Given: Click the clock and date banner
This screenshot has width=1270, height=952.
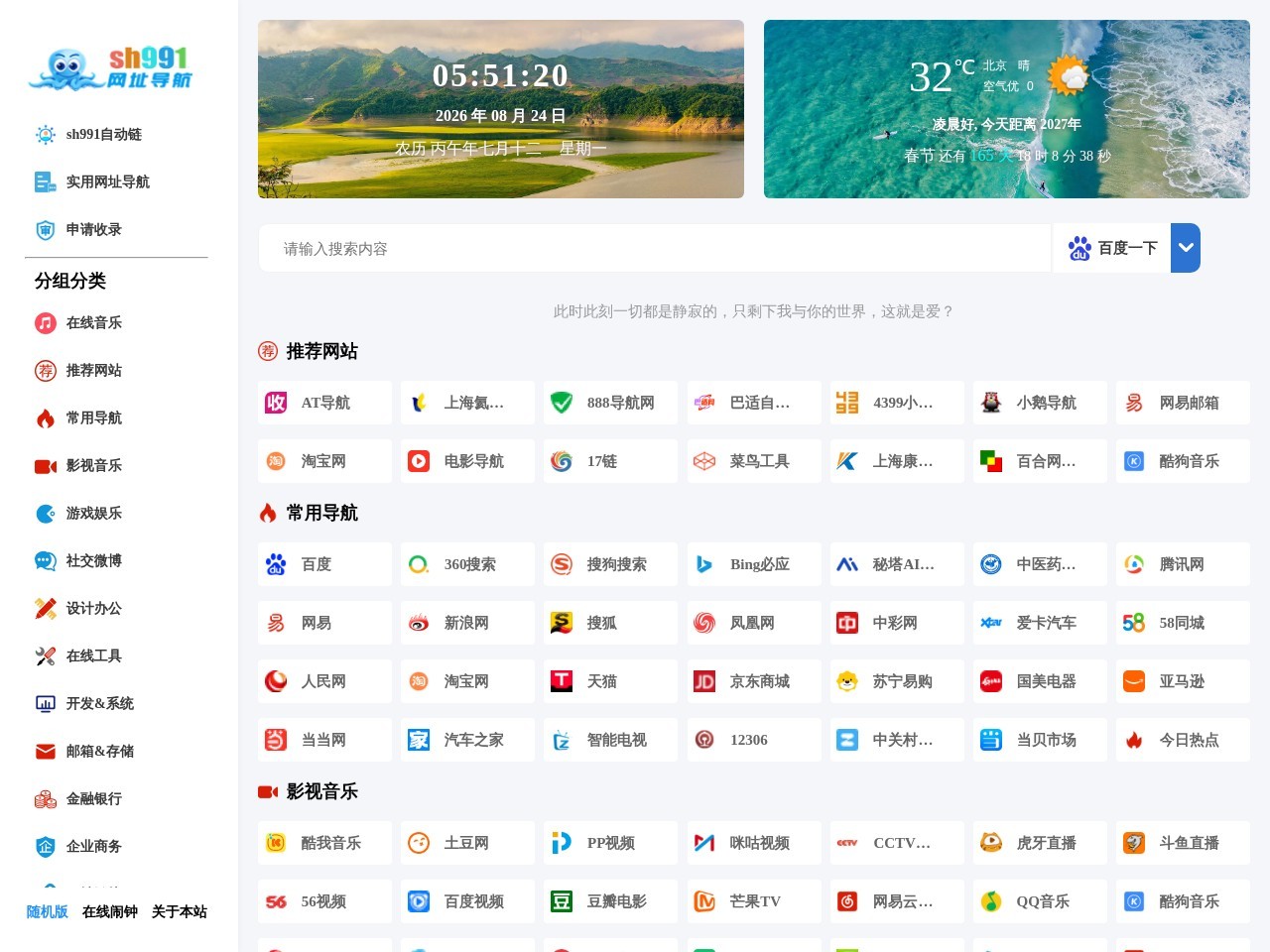Looking at the screenshot, I should (501, 109).
